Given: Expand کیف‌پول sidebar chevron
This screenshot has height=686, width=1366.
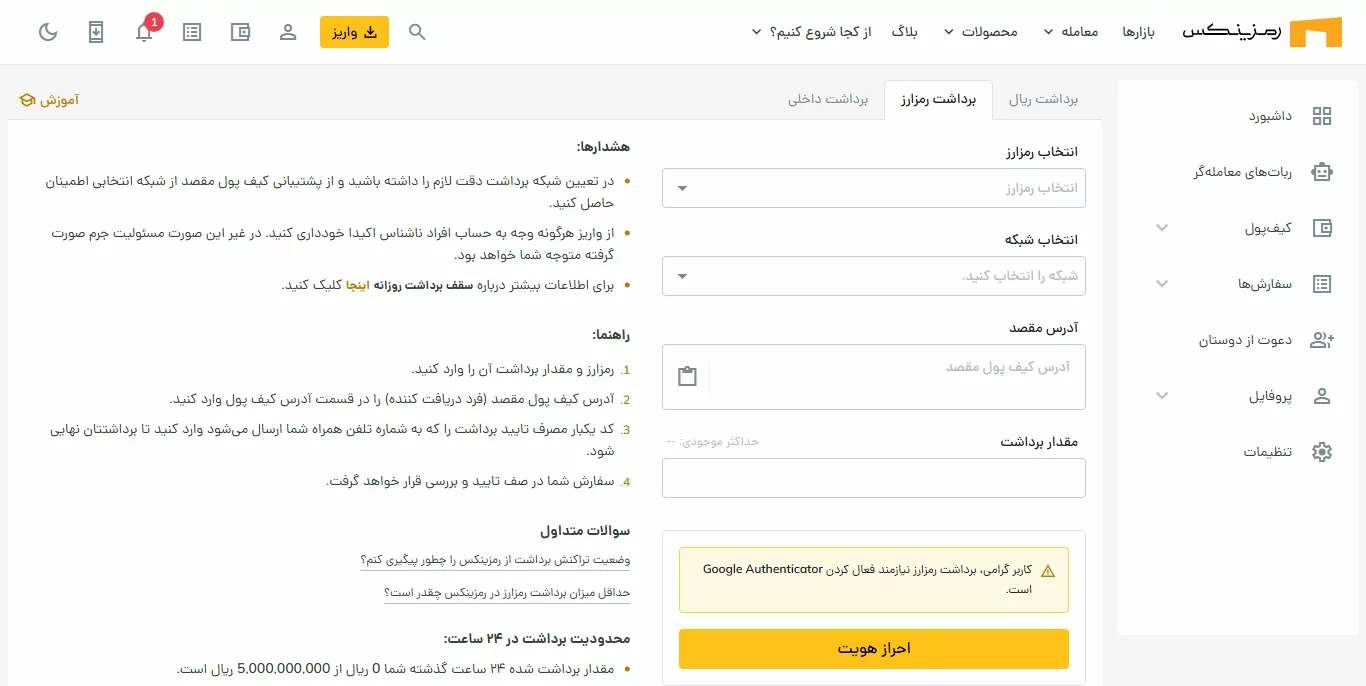Looking at the screenshot, I should coord(1162,228).
